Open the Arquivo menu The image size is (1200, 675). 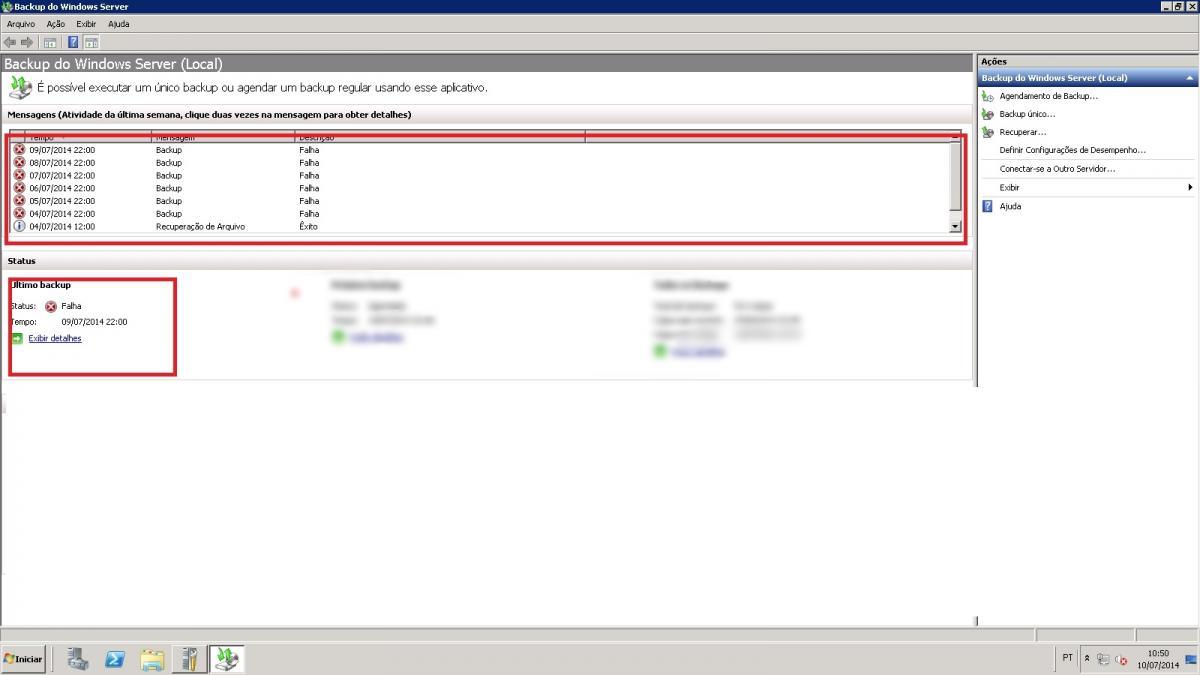20,24
